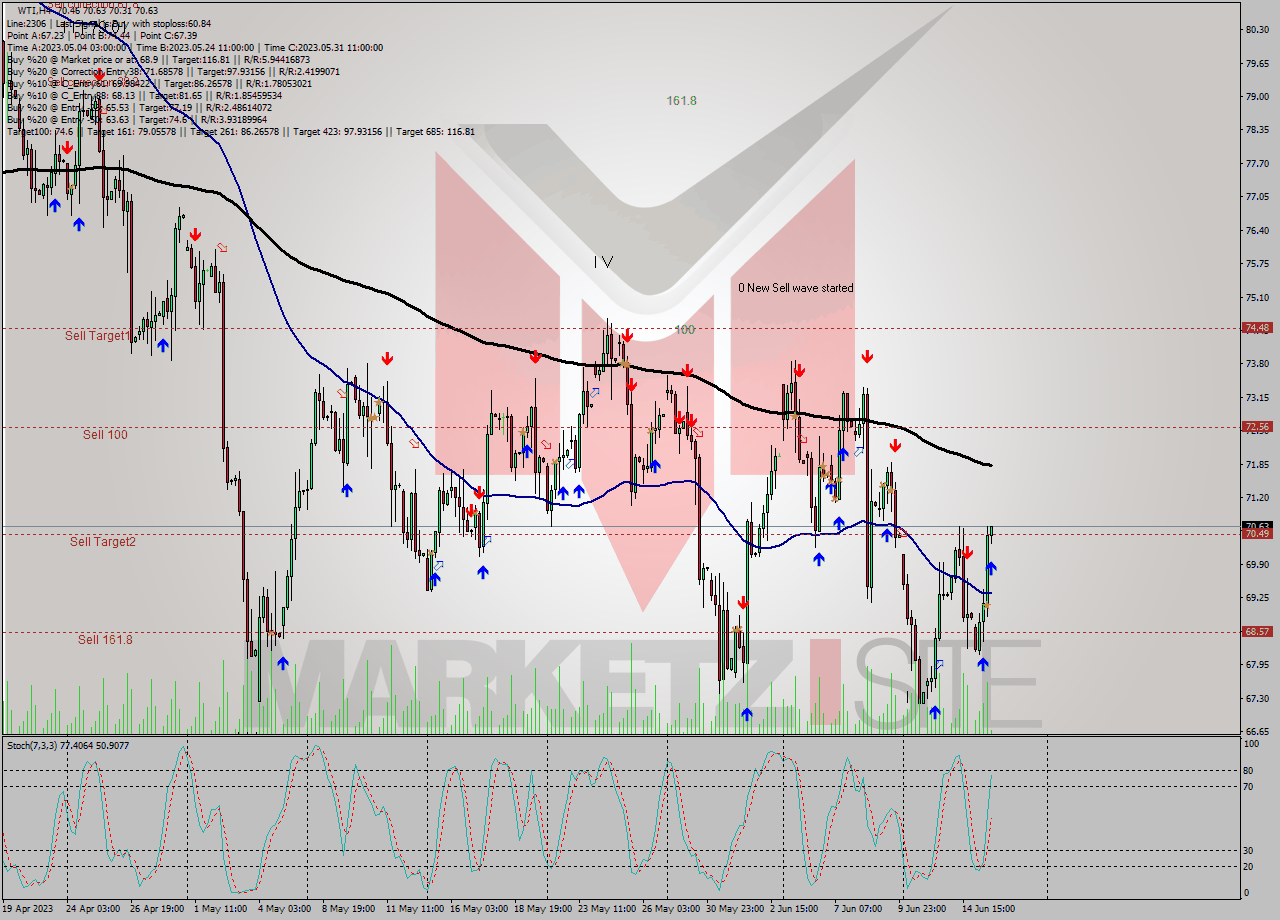
Task: Click the 7 Jun 07:00 time label
Action: click(856, 909)
